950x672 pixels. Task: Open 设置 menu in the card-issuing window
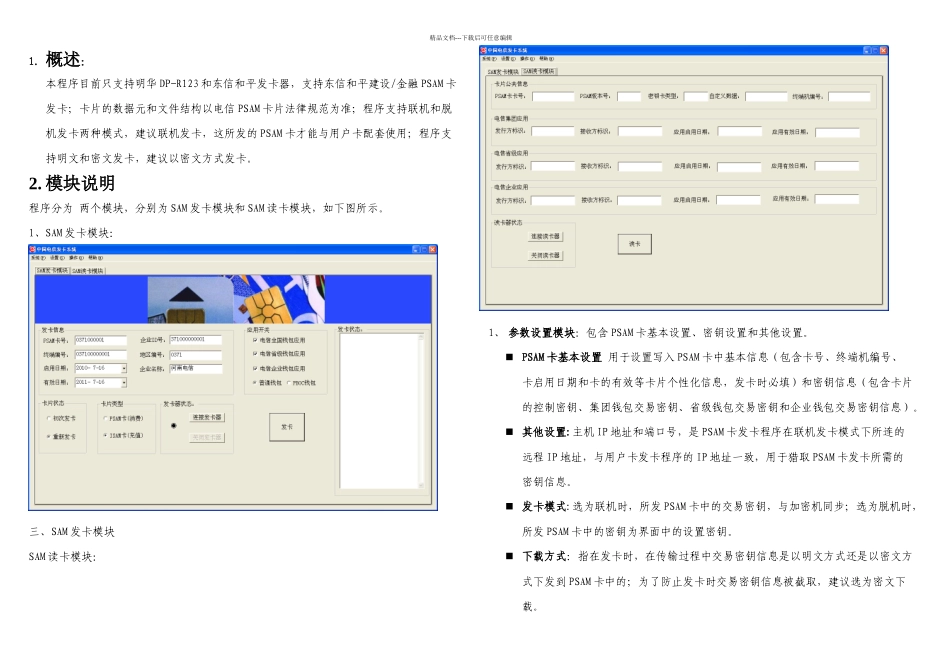56,258
